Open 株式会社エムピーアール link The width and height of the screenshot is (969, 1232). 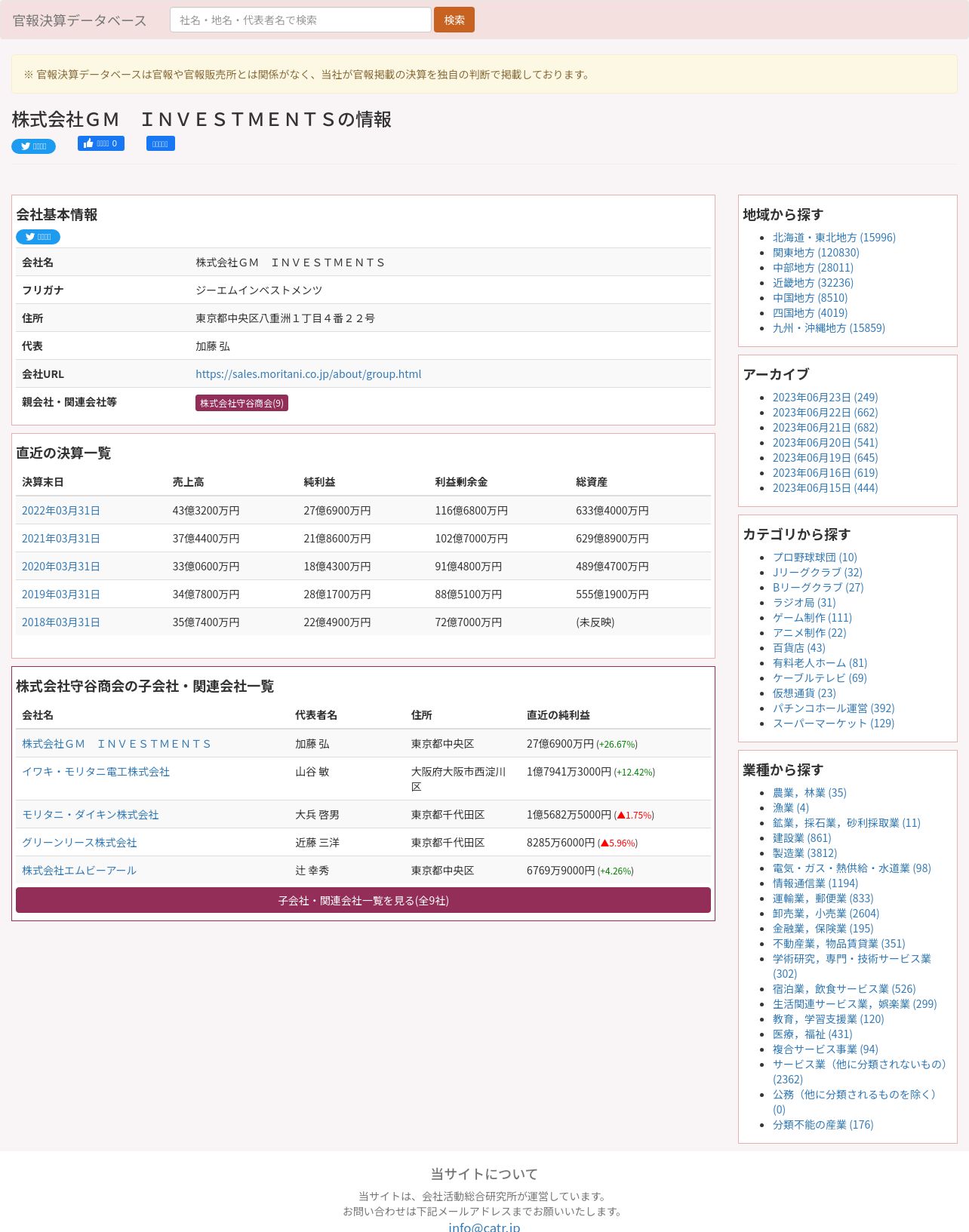point(79,871)
